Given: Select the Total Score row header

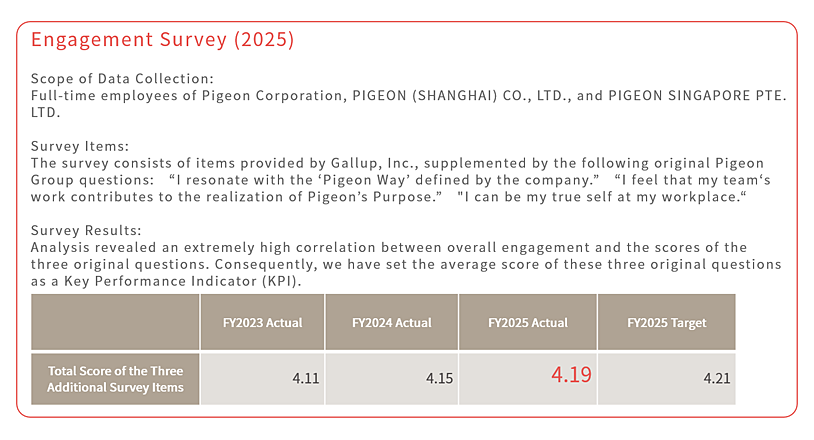Looking at the screenshot, I should (115, 378).
